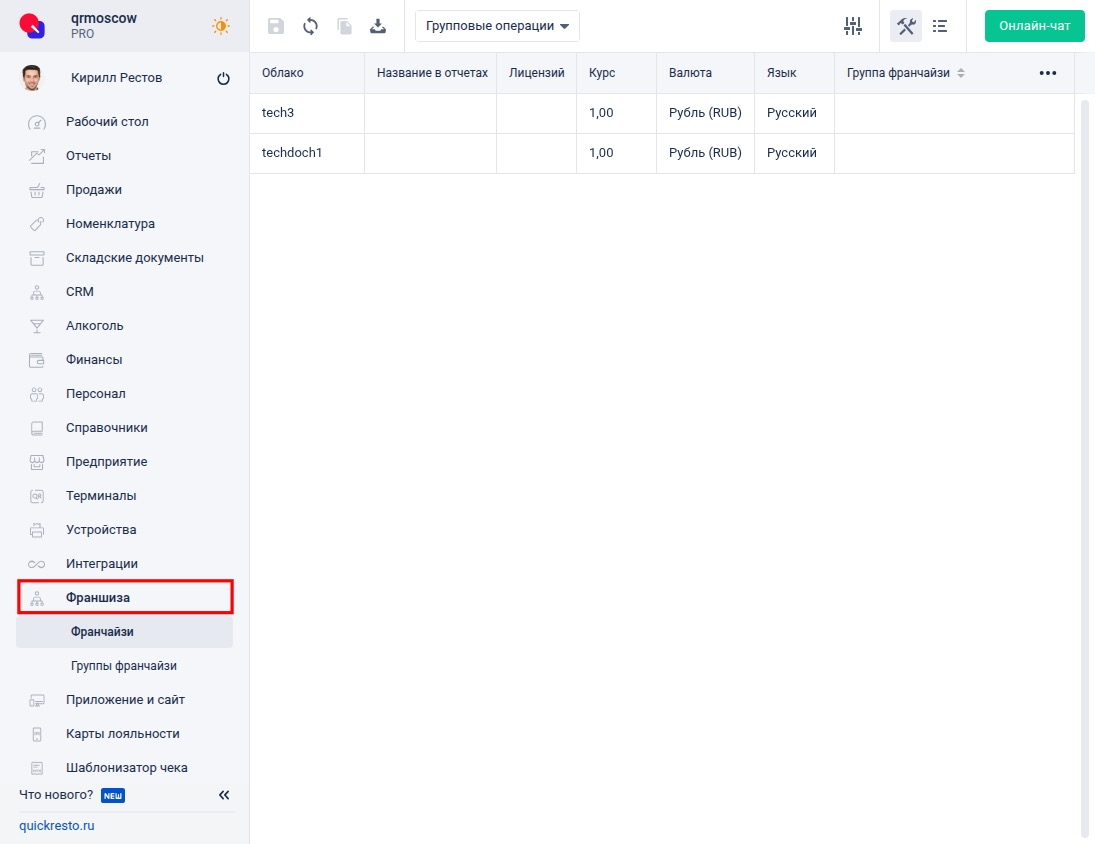This screenshot has width=1095, height=844.
Task: Click the power logout icon
Action: pyautogui.click(x=223, y=78)
